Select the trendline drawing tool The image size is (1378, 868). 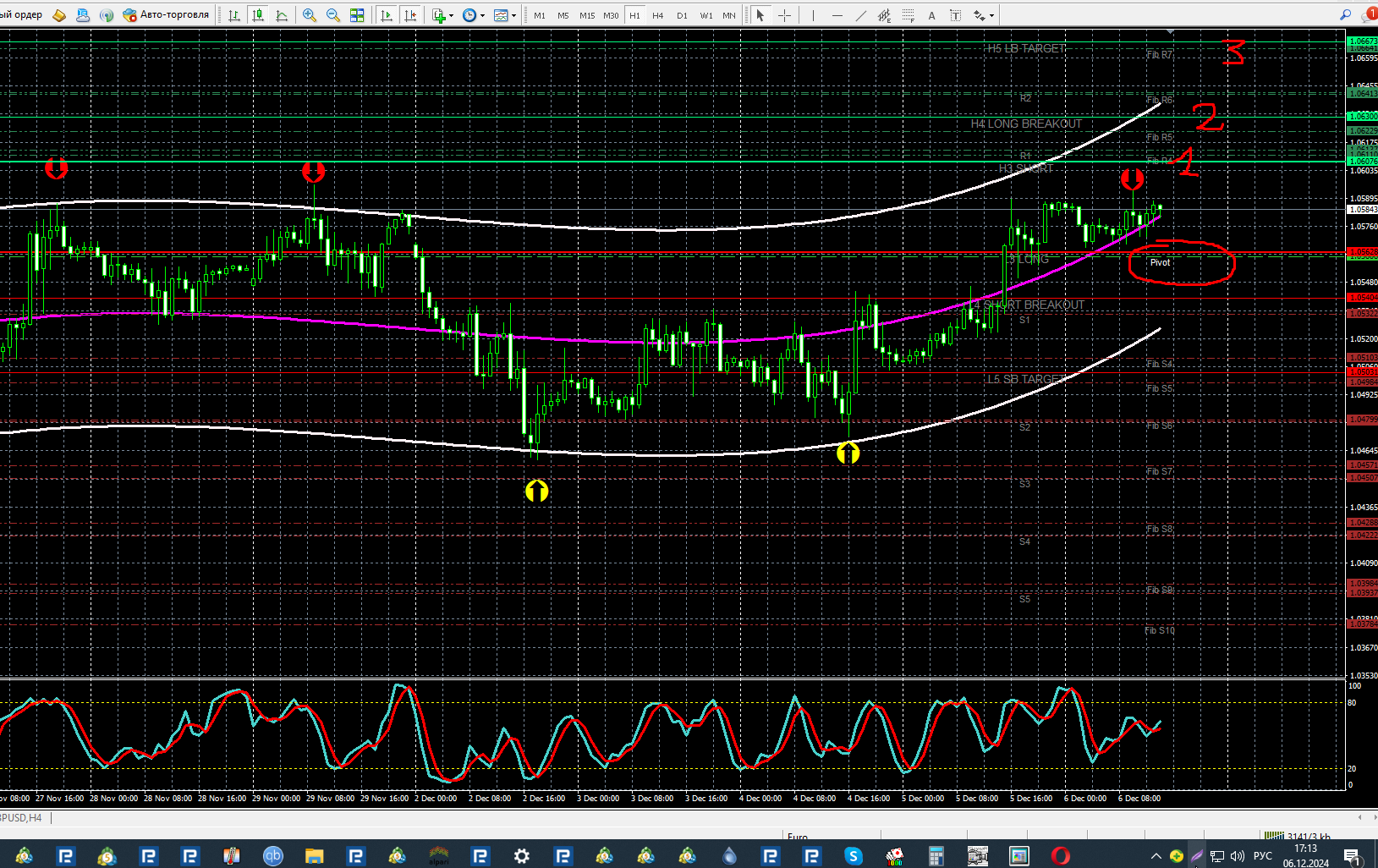861,15
